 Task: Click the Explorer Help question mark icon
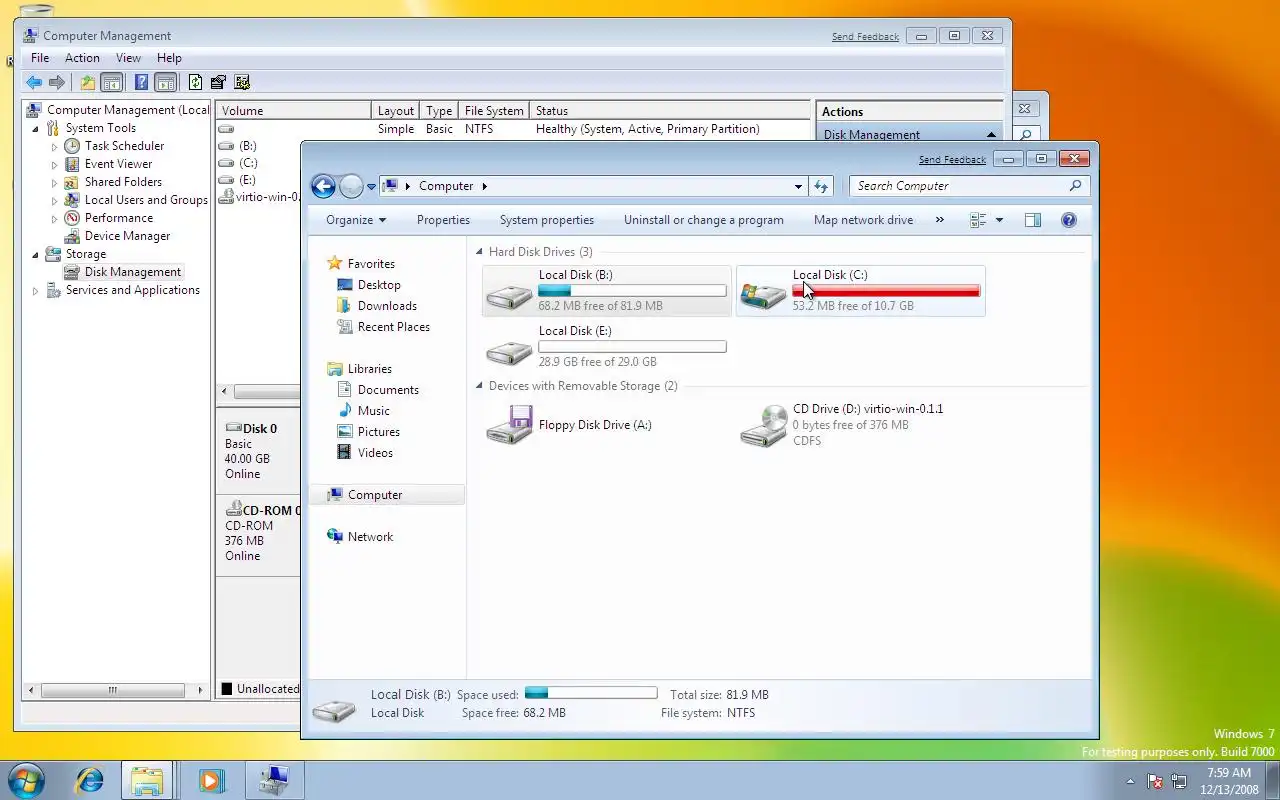coord(1069,220)
